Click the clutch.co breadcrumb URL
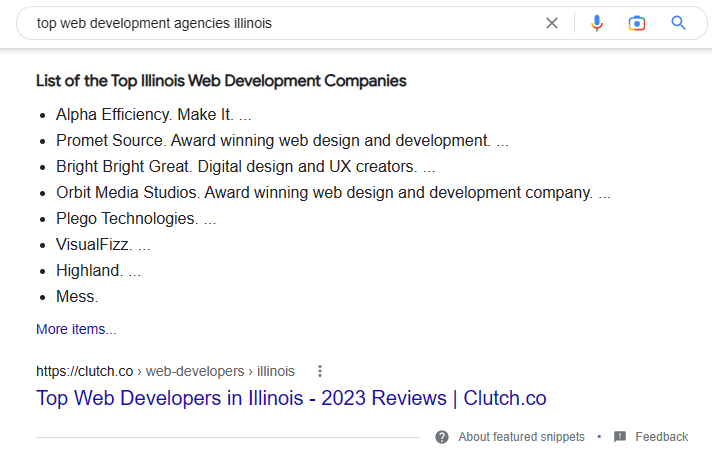Viewport: 712px width, 452px height. coord(165,371)
